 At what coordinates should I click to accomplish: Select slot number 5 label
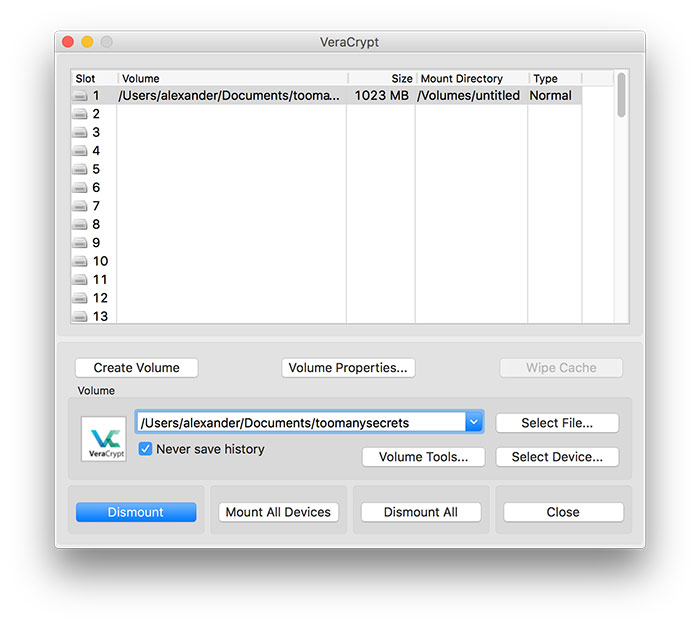pos(96,169)
